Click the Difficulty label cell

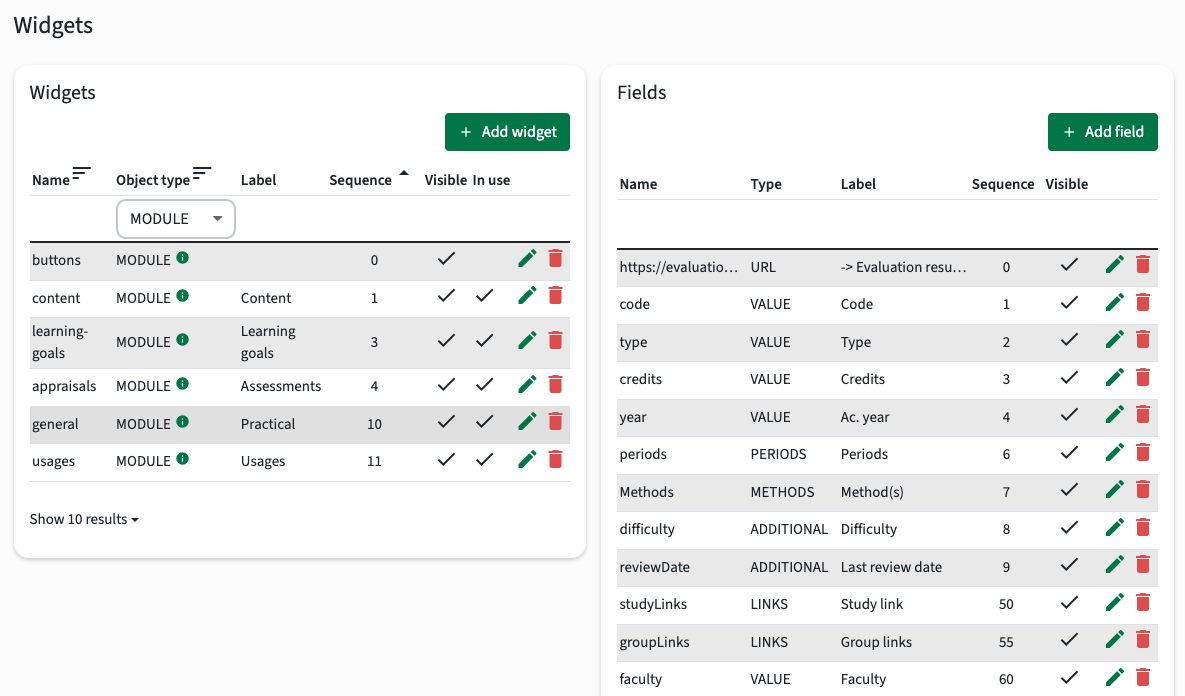[868, 529]
